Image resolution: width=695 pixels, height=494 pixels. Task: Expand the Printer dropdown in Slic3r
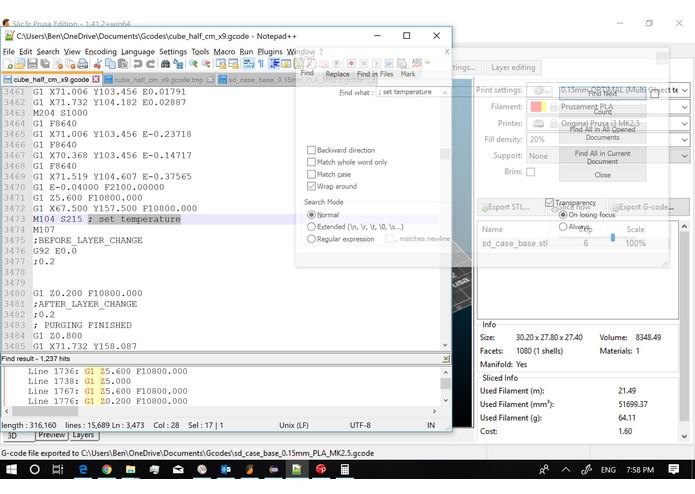(685, 124)
